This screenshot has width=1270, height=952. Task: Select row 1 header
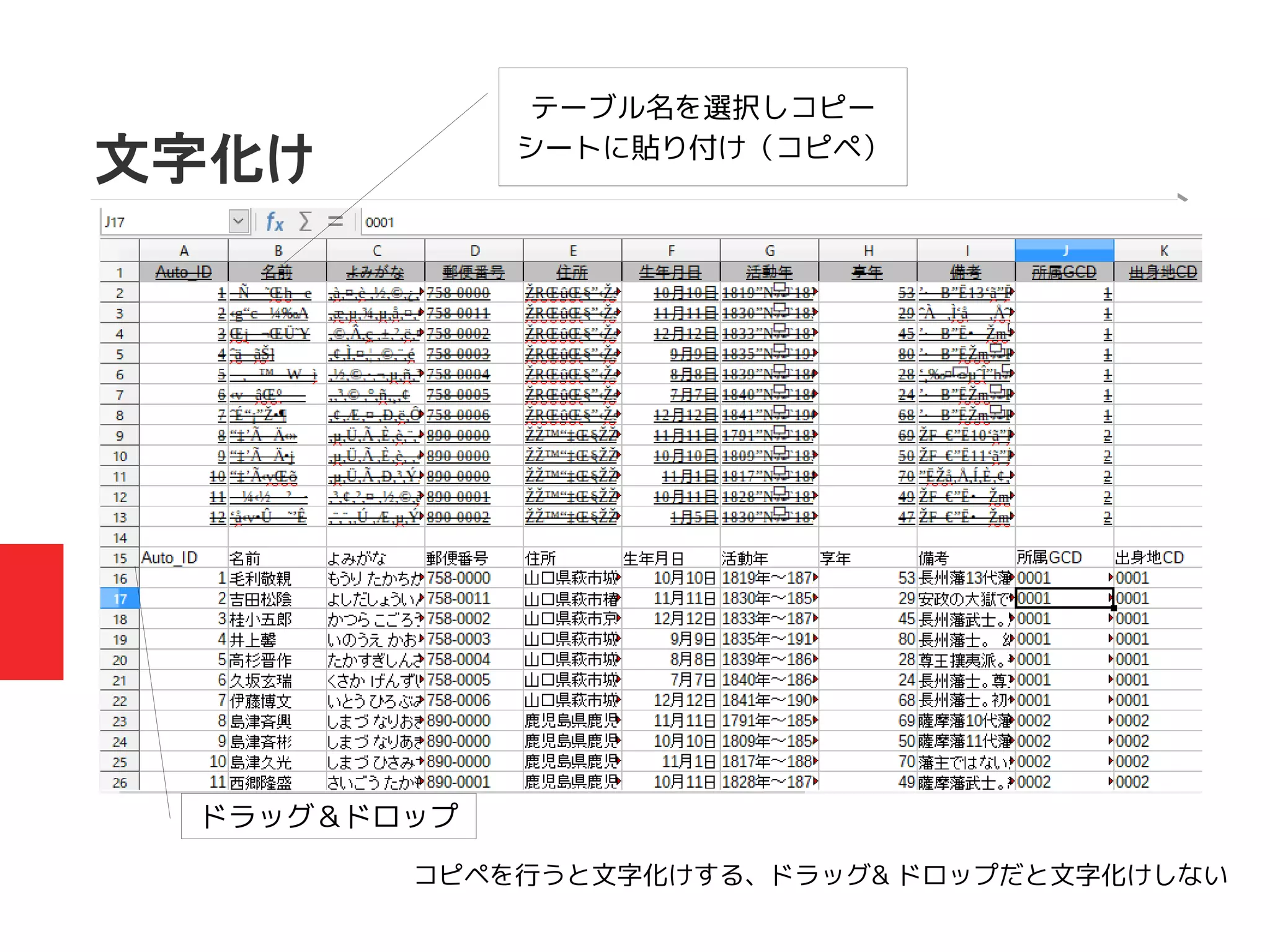tap(120, 272)
